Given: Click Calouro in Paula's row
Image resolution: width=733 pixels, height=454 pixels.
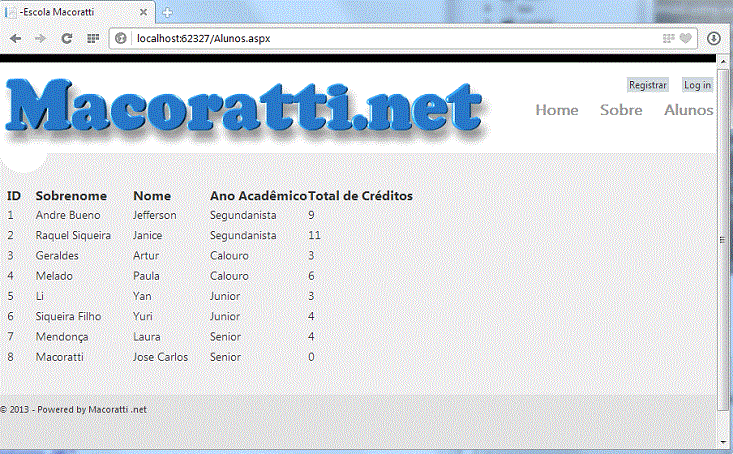Looking at the screenshot, I should [229, 276].
